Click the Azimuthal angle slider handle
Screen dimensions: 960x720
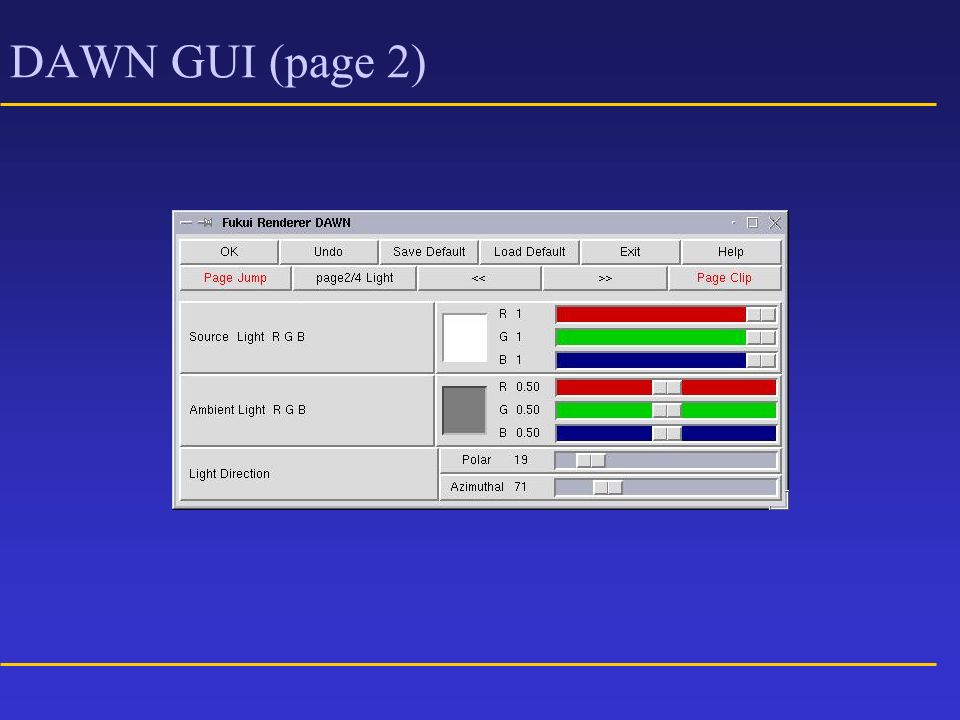click(x=608, y=487)
